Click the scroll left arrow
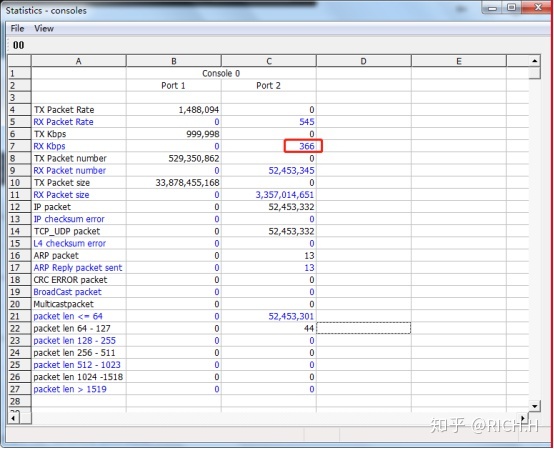Screen dimensions: 554x449 coord(13,418)
